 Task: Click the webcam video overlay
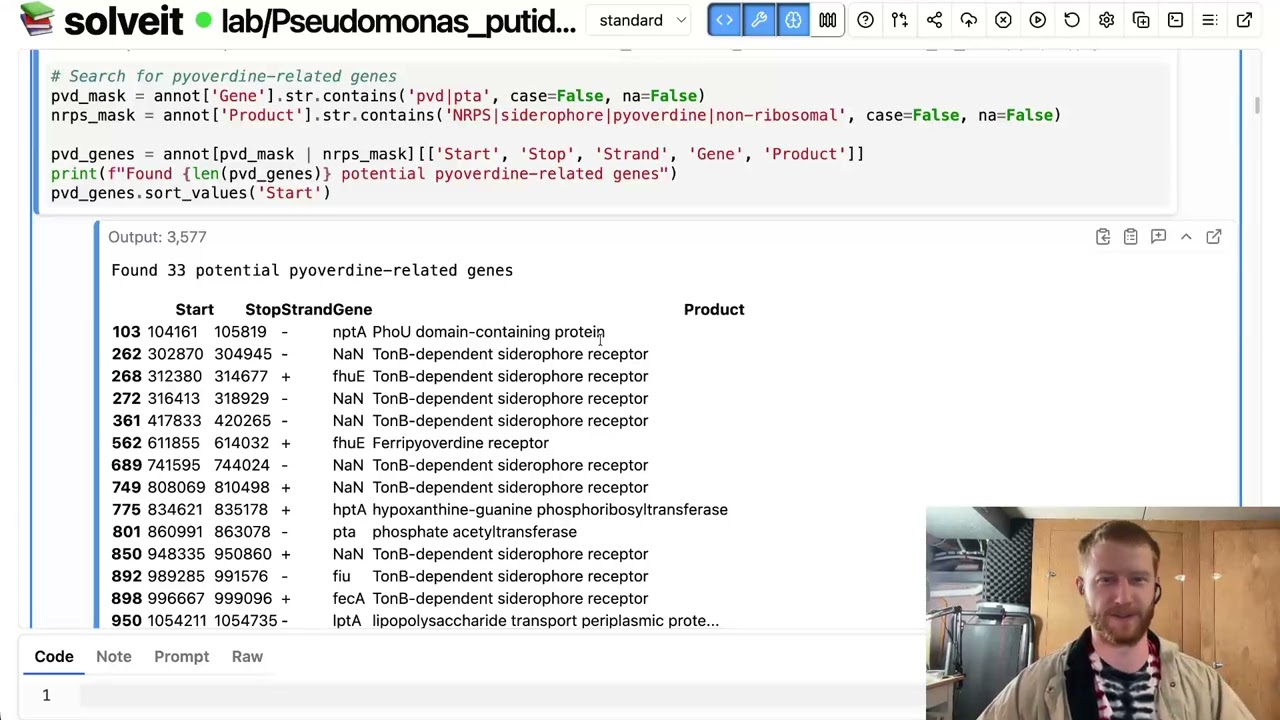coord(1103,613)
